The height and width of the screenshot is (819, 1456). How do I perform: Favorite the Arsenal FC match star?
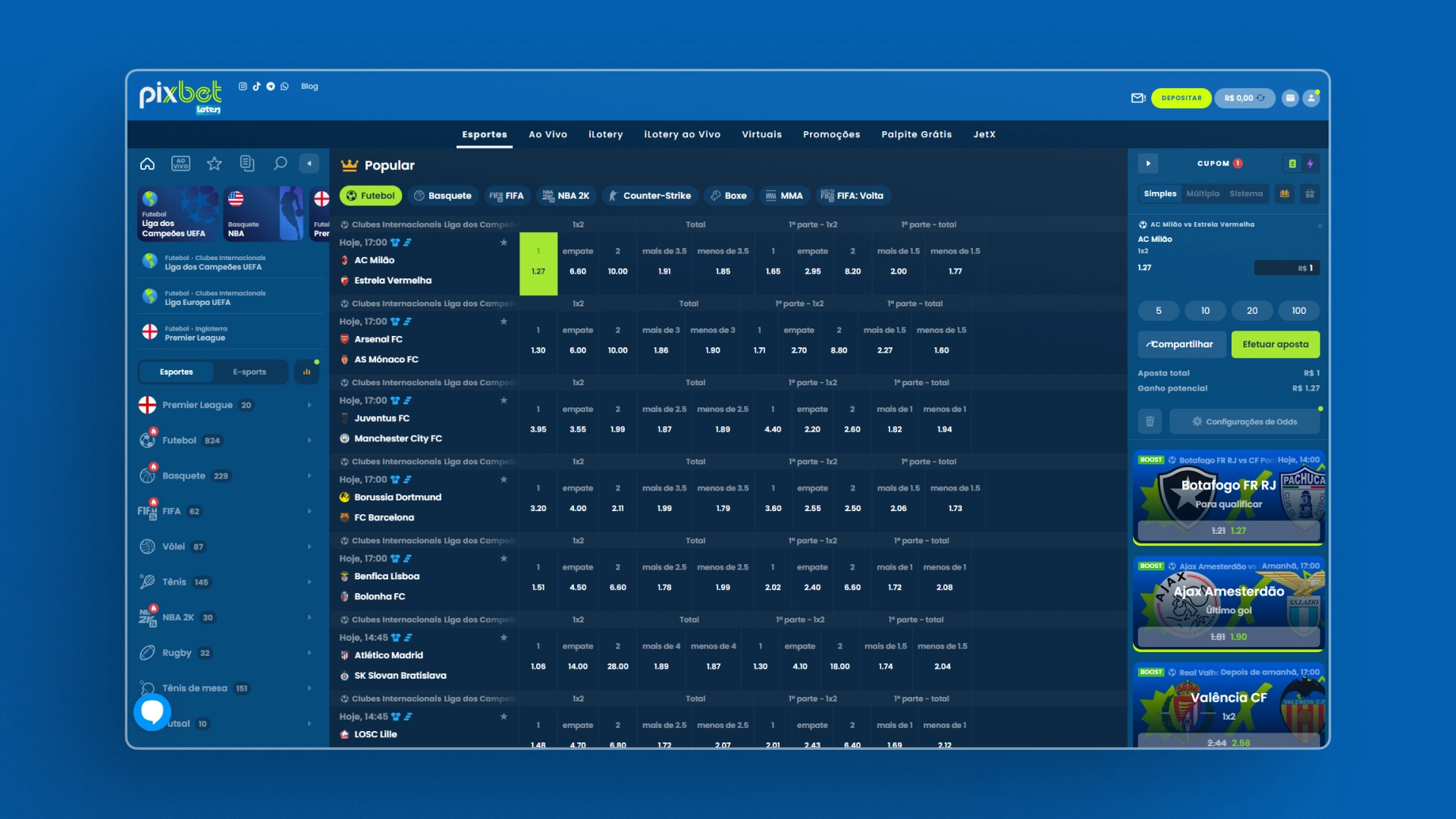click(x=504, y=322)
